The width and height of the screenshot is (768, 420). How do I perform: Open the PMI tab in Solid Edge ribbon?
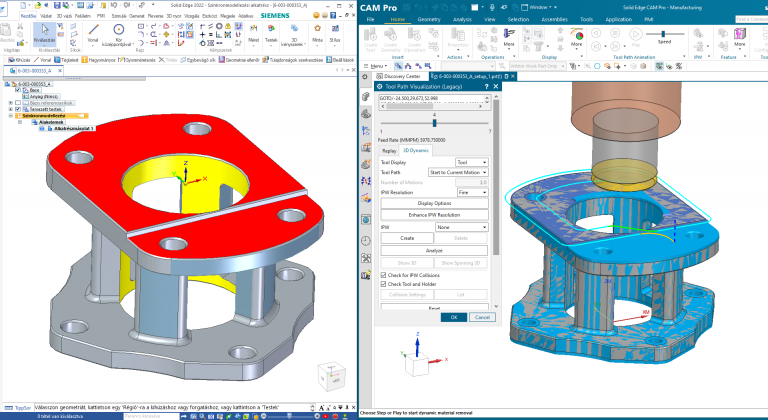point(101,16)
